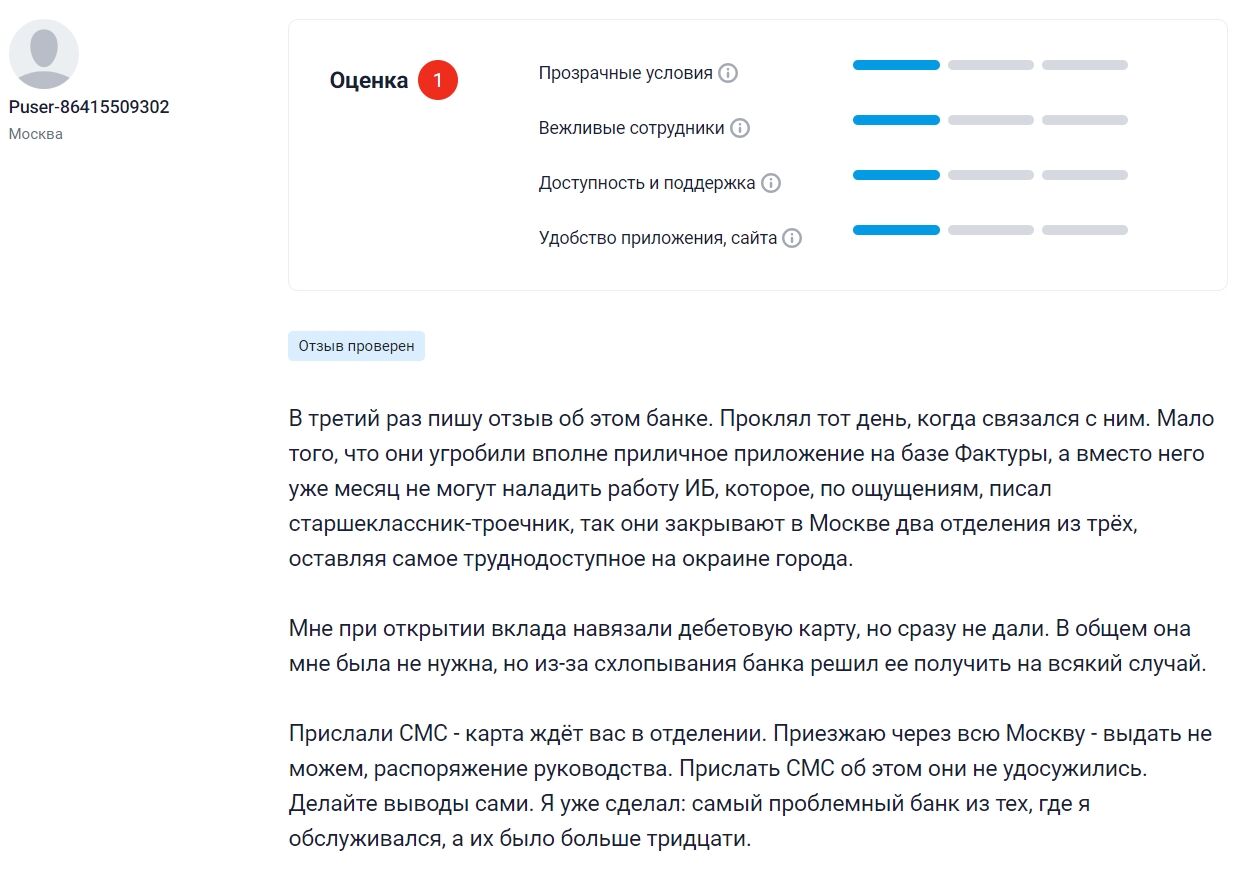Screen dimensions: 1254x876
Task: Click the Отзыв проверен badge
Action: coord(356,346)
